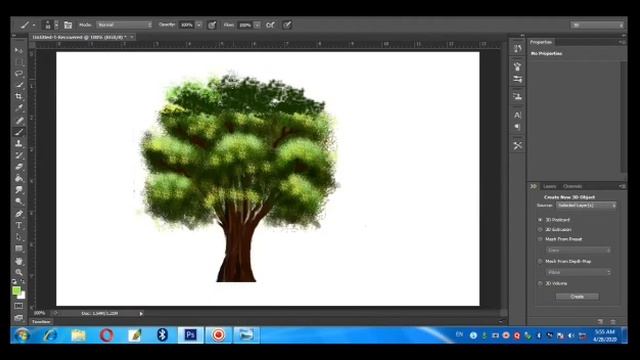Open the Opacity slider arrow
This screenshot has width=640, height=360.
click(x=199, y=25)
